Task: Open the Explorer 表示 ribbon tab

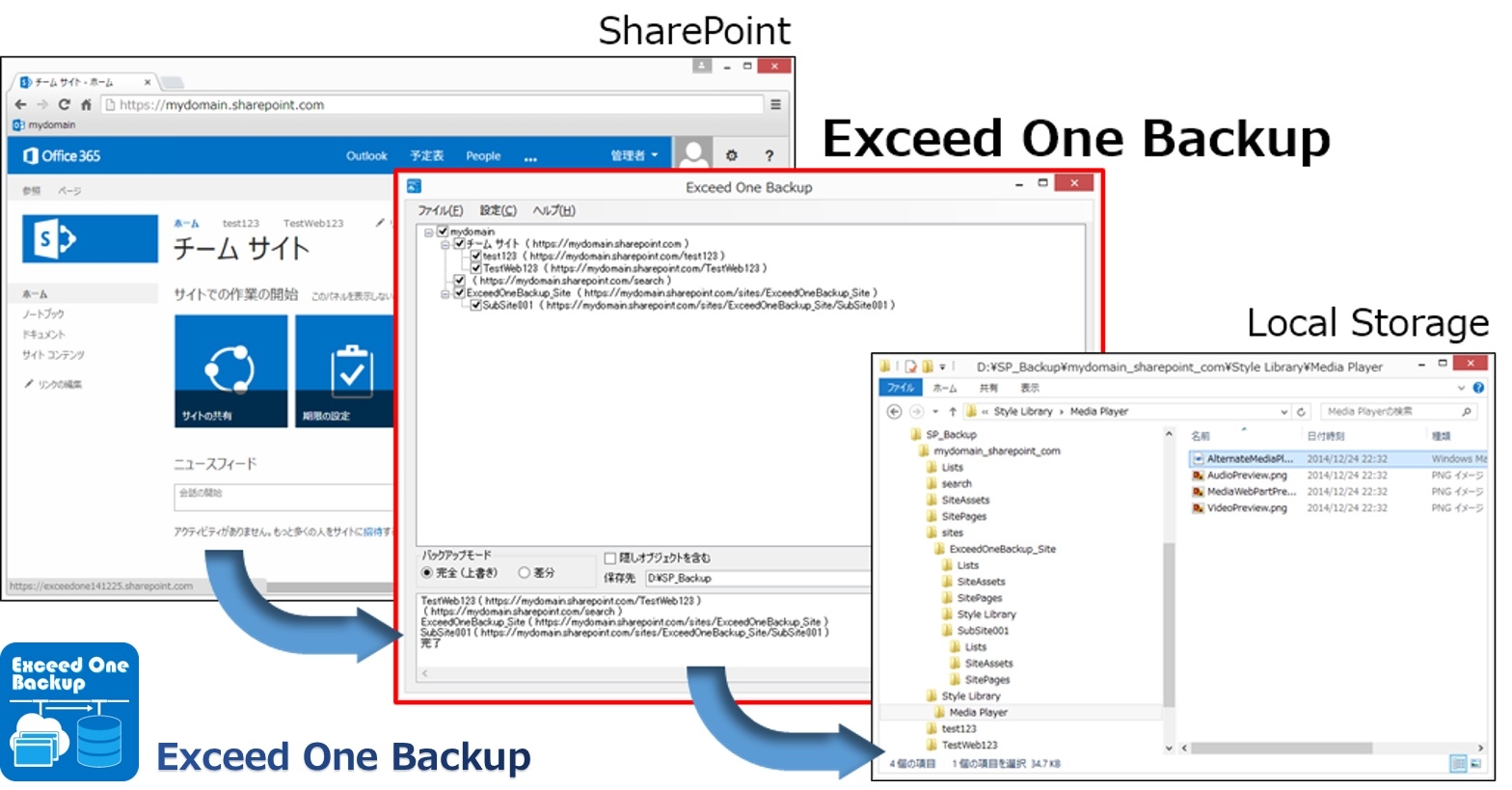Action: (x=1030, y=388)
